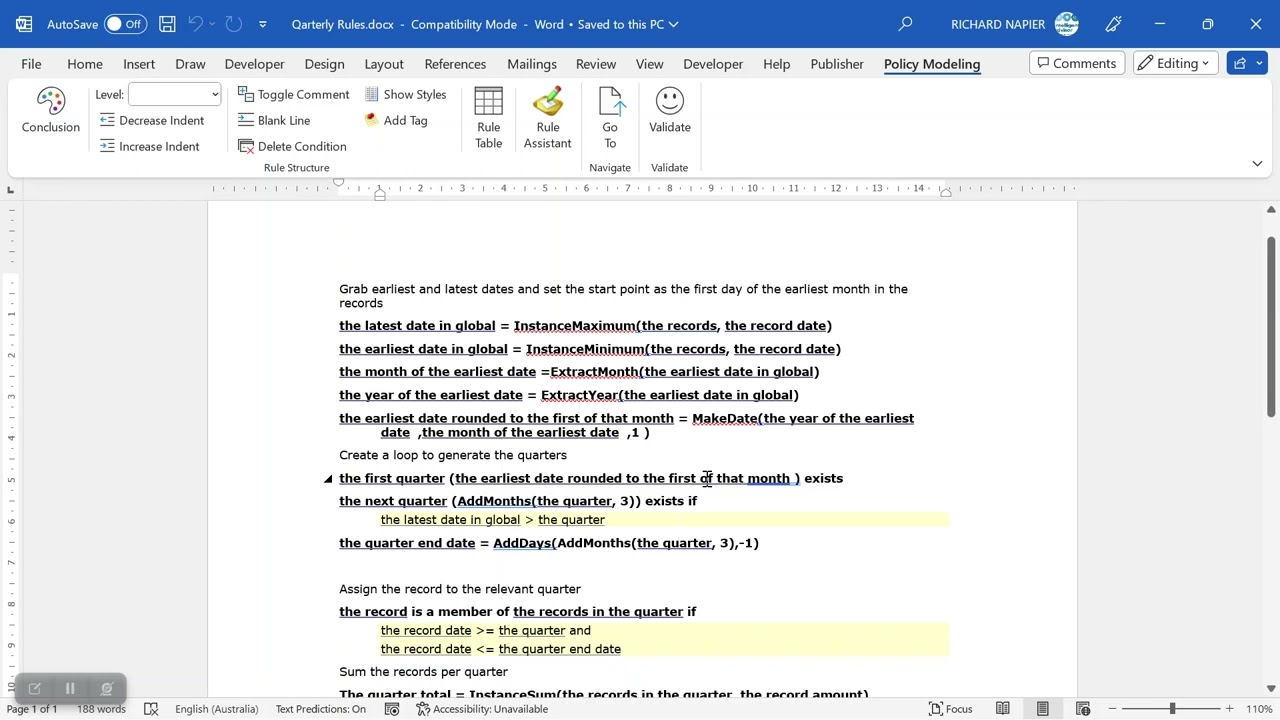Toggle Text Predictions: On

[x=321, y=709]
